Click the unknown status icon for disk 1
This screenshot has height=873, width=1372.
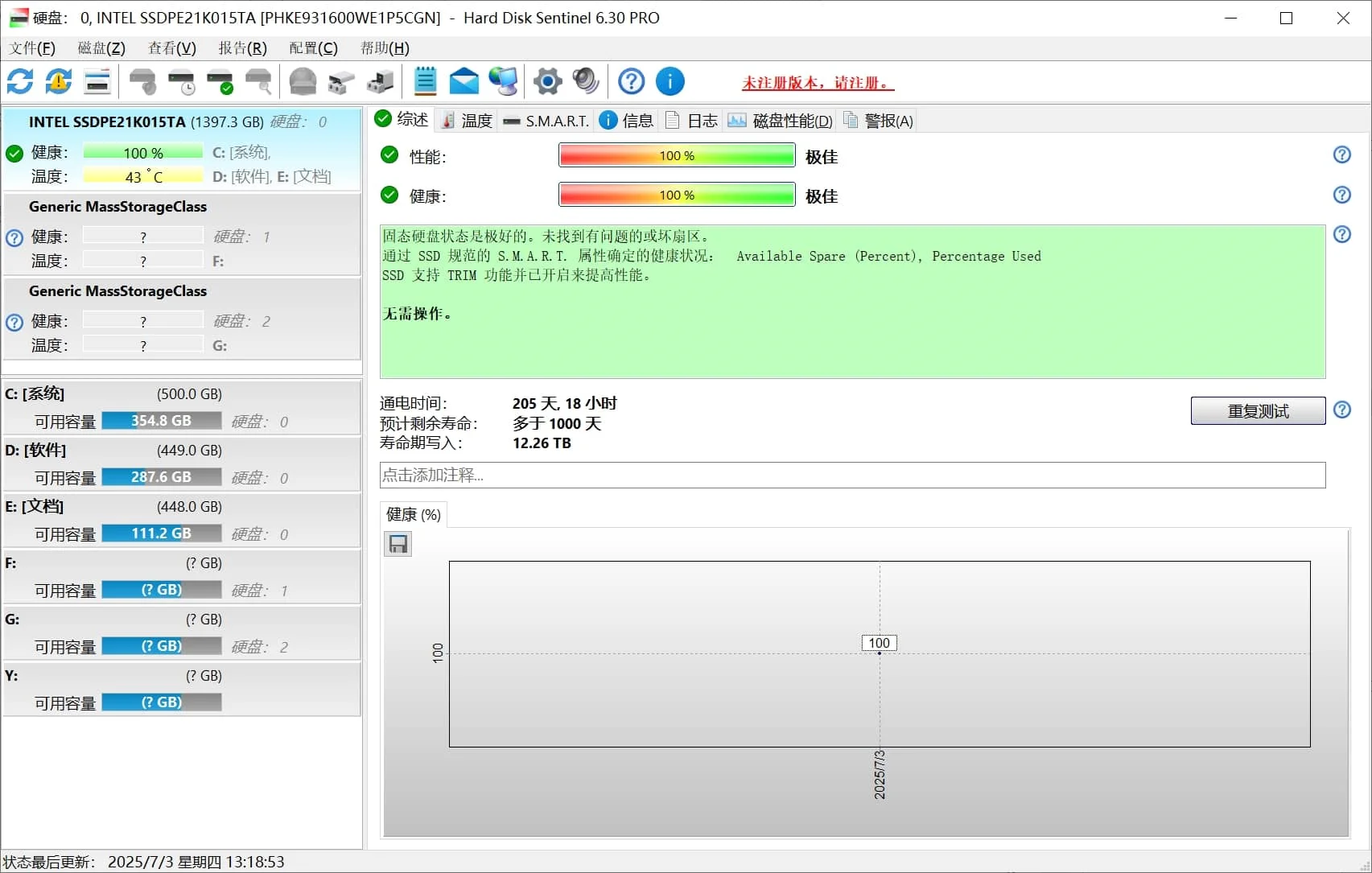click(x=14, y=238)
